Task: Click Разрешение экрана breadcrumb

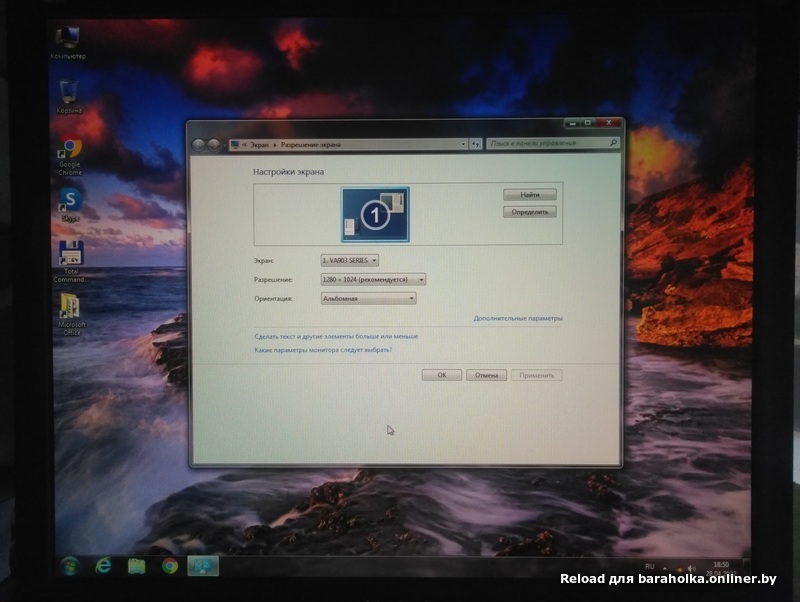Action: [x=311, y=145]
